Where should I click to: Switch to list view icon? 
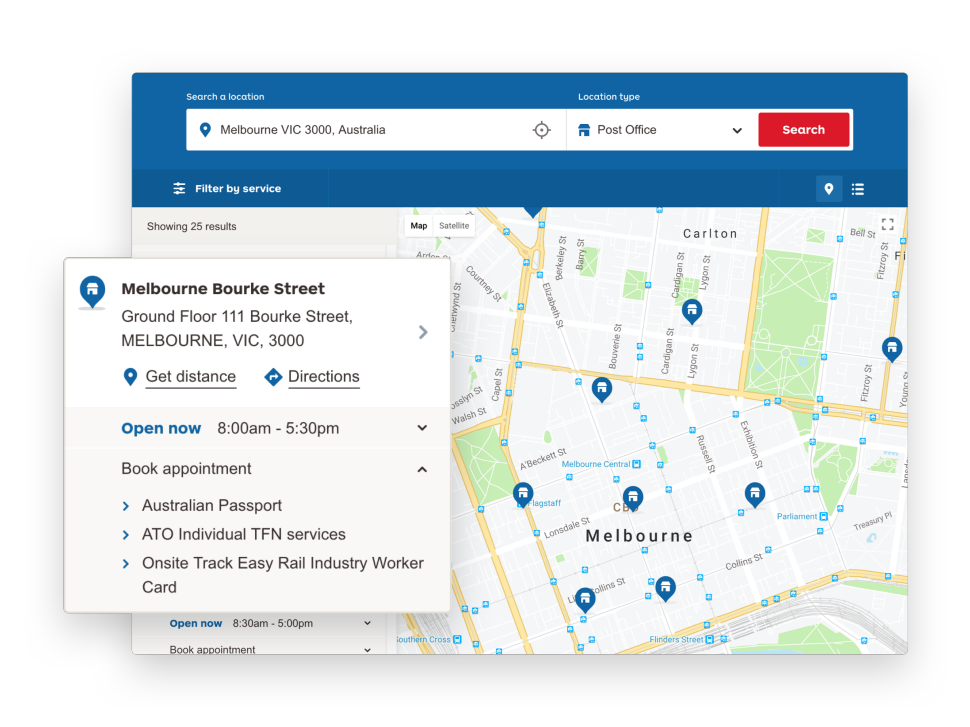coord(858,189)
